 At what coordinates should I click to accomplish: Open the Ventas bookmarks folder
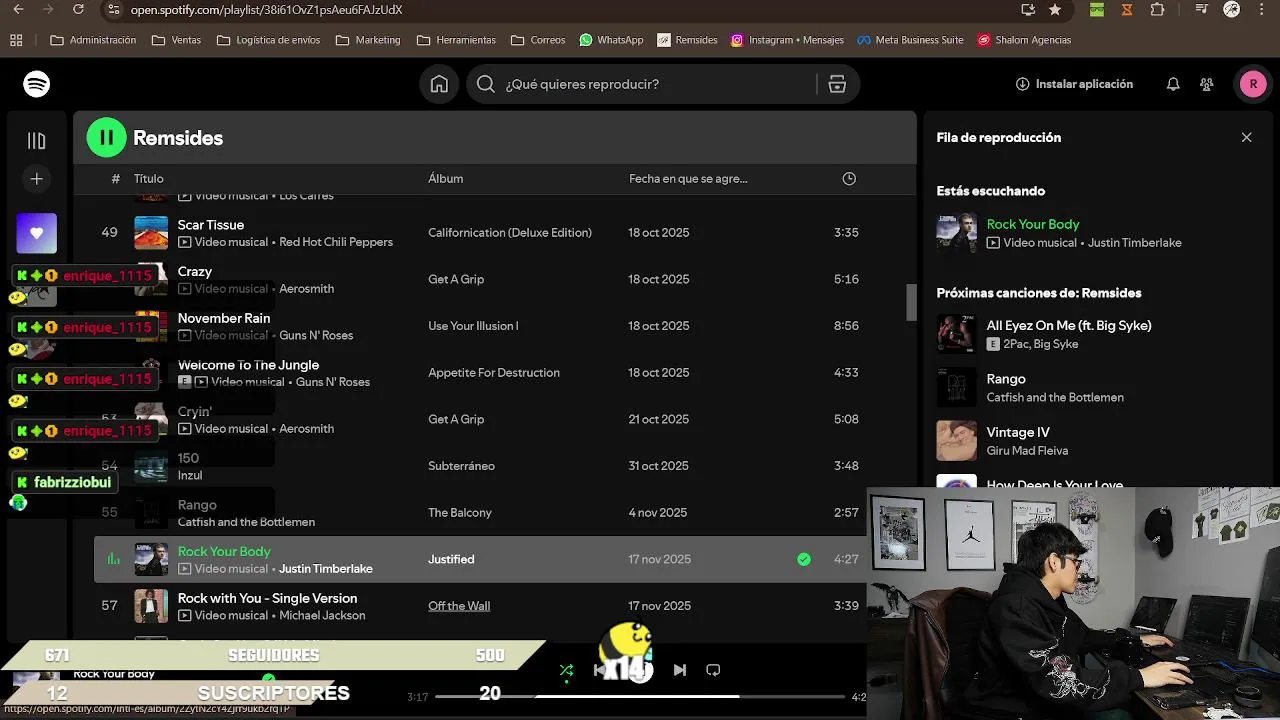[x=176, y=40]
